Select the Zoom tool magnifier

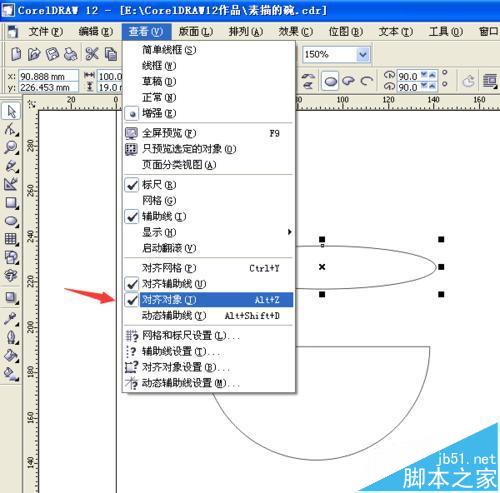(x=11, y=147)
